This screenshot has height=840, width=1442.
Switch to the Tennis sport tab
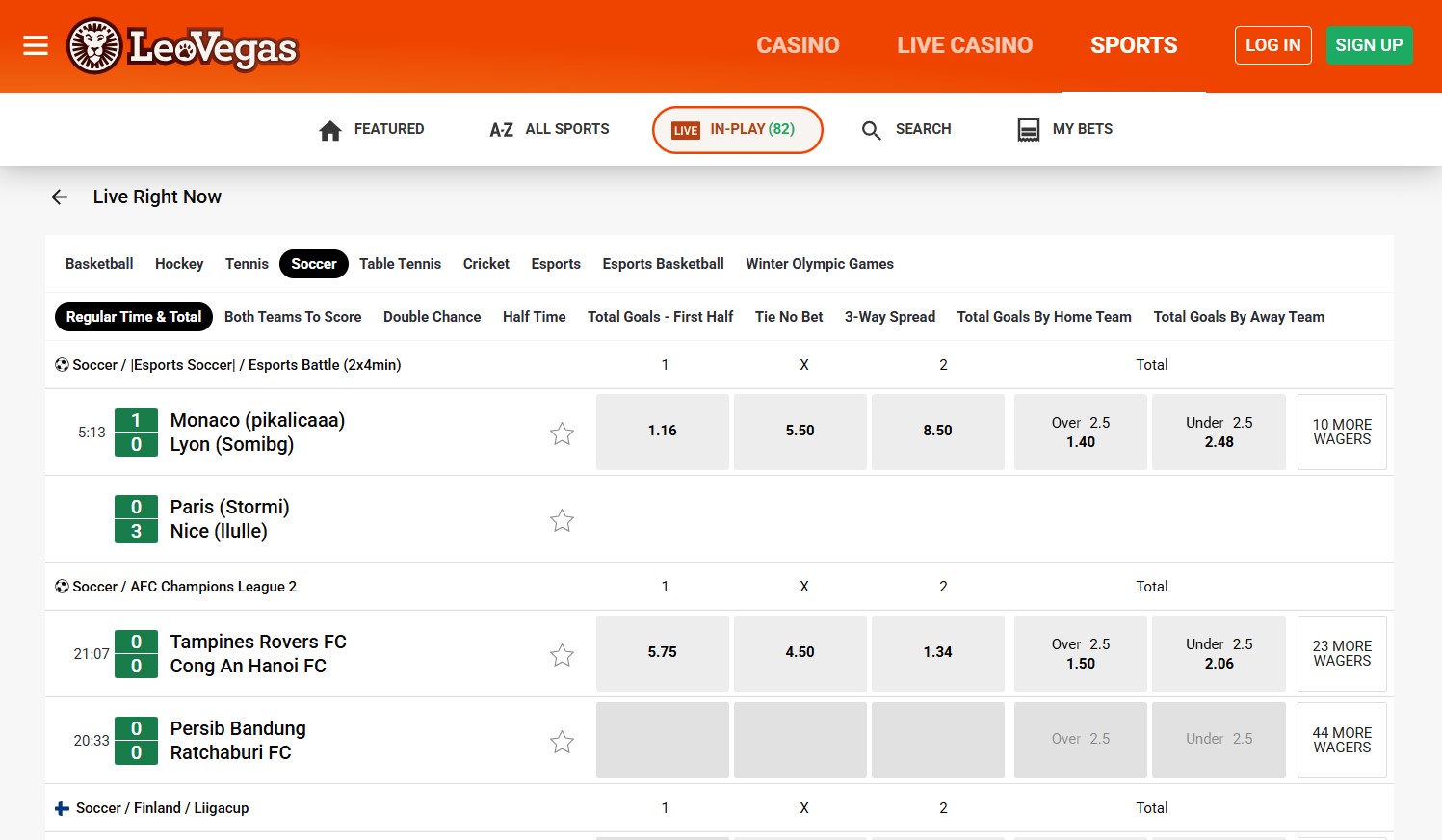coord(247,263)
